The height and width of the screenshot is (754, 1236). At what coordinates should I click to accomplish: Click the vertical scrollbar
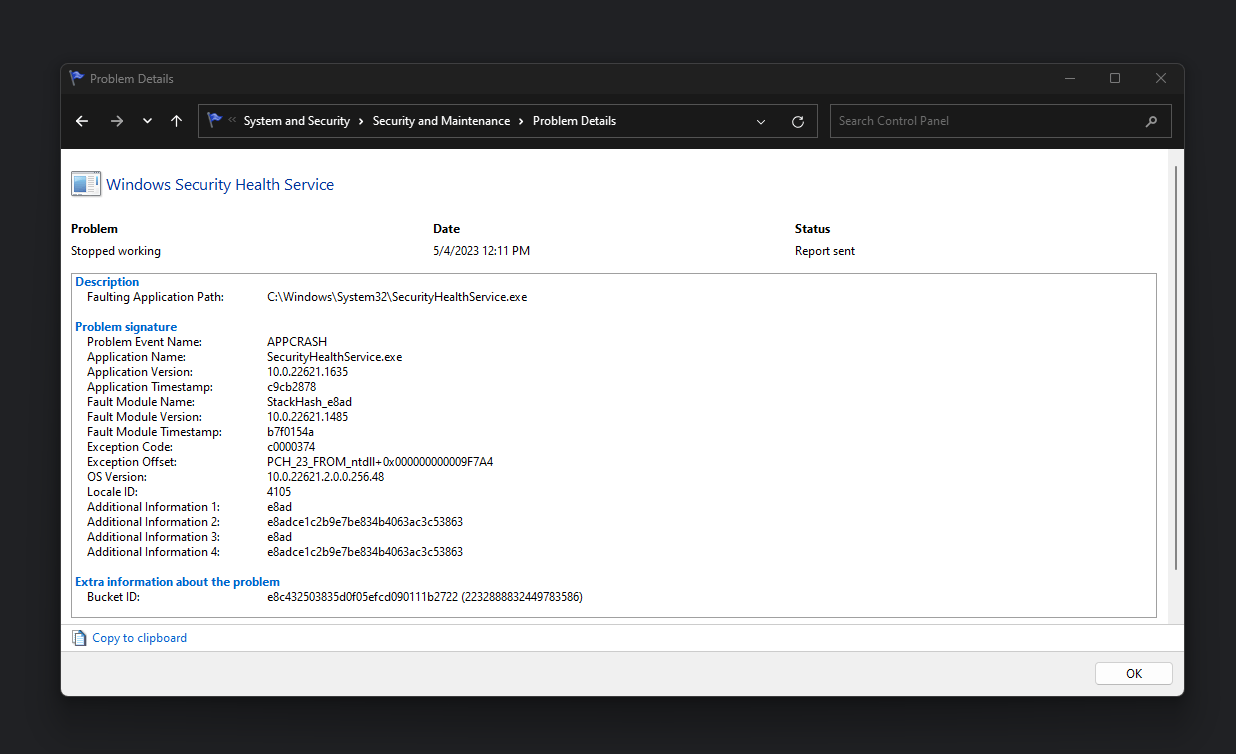point(1176,368)
